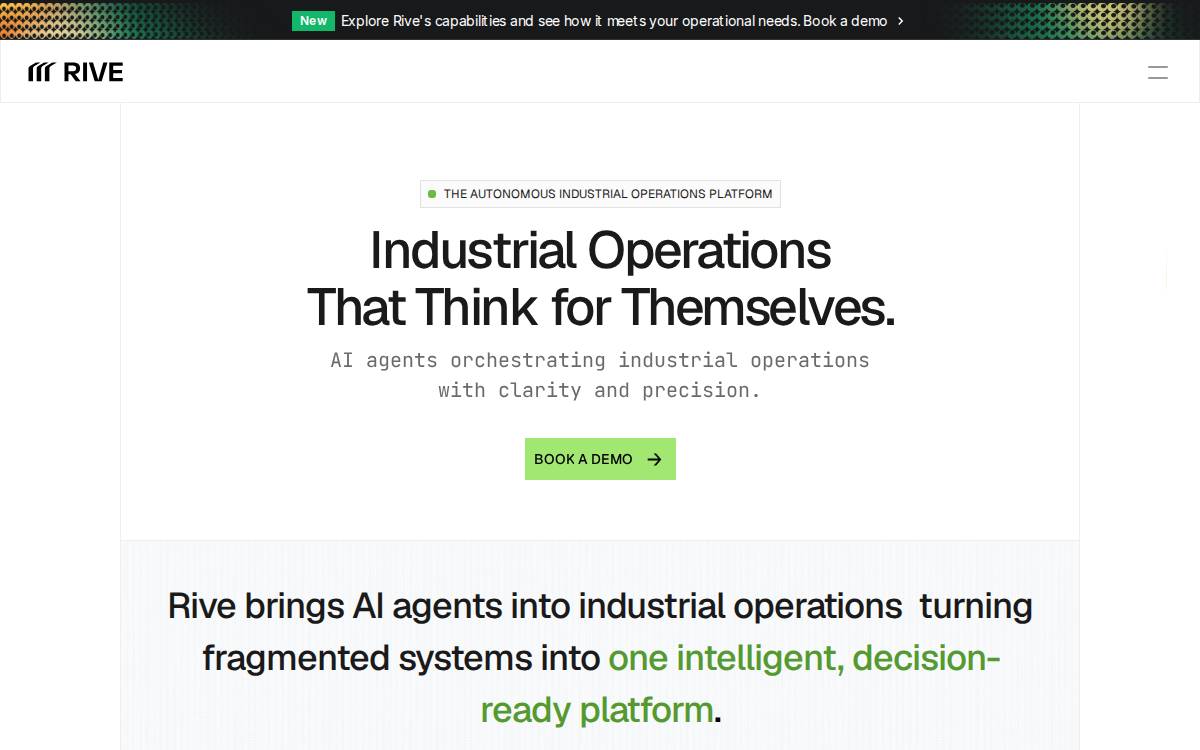Click the BOOK A DEMO button
The image size is (1200, 750).
coord(600,459)
